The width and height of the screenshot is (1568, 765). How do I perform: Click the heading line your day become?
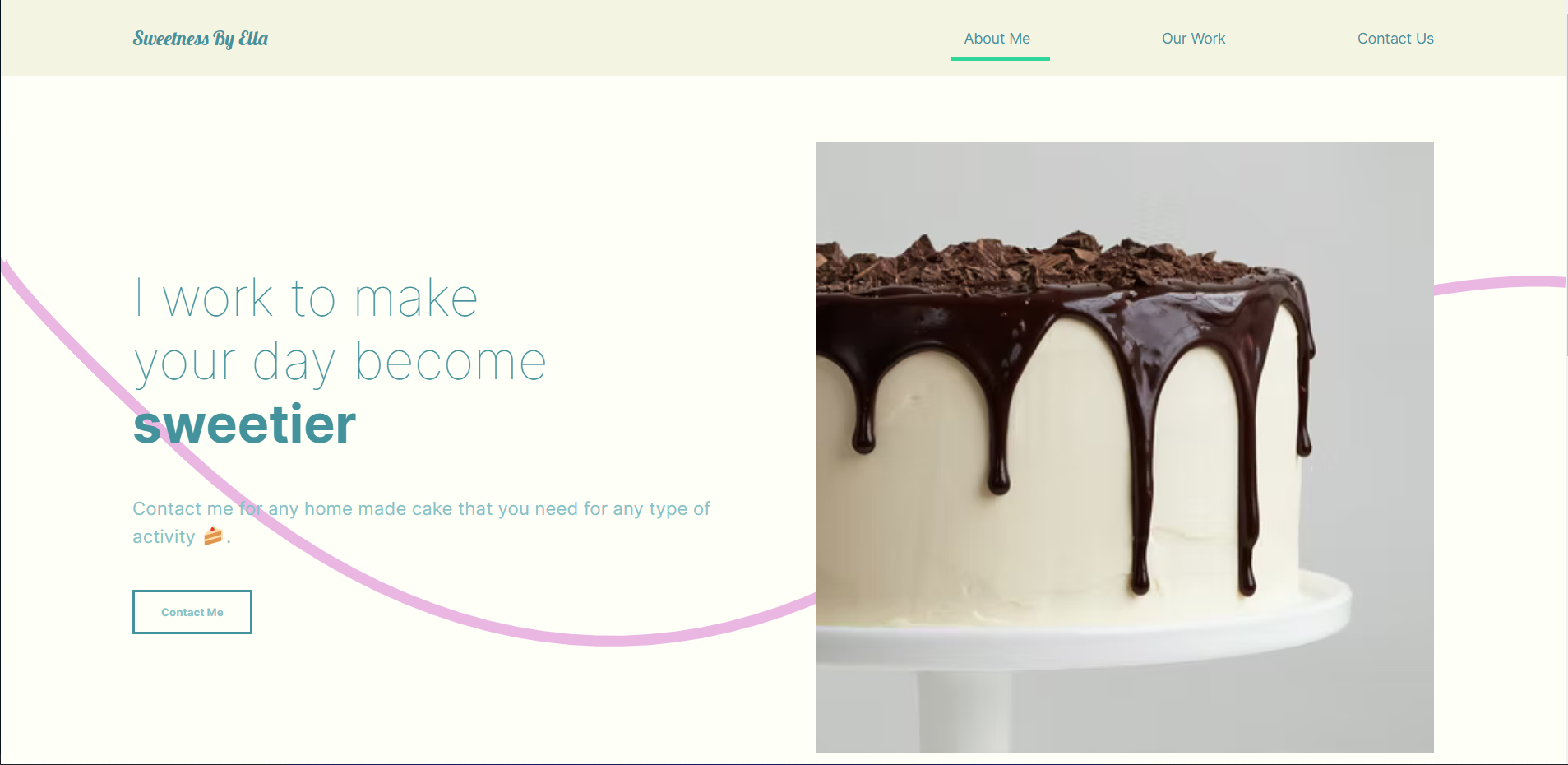pos(340,363)
